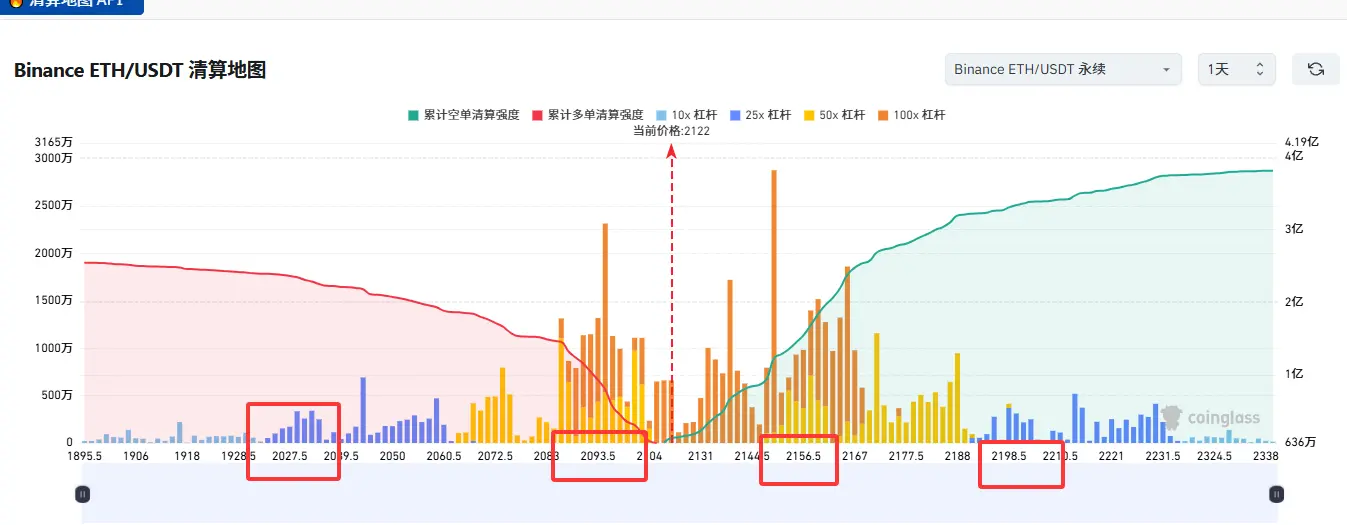
Task: Click the 2156.5 price axis label
Action: coord(803,456)
